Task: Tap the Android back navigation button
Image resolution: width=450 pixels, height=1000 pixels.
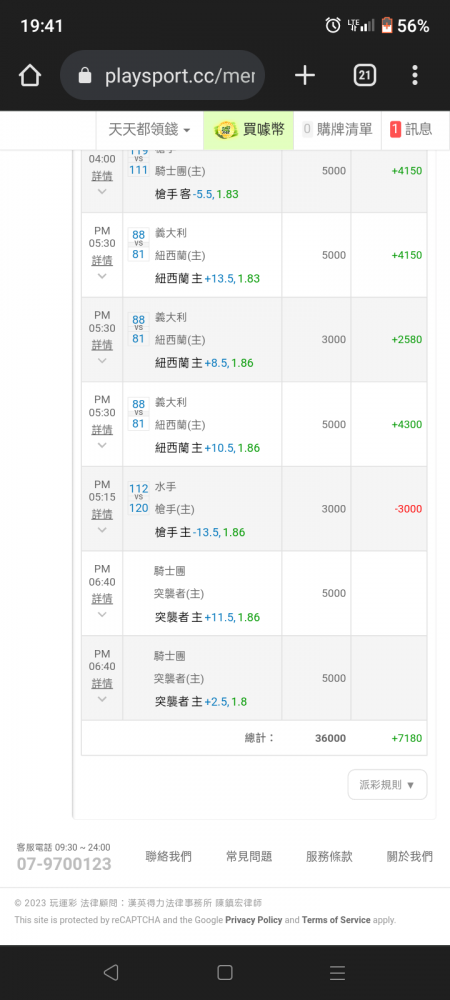Action: (111, 972)
